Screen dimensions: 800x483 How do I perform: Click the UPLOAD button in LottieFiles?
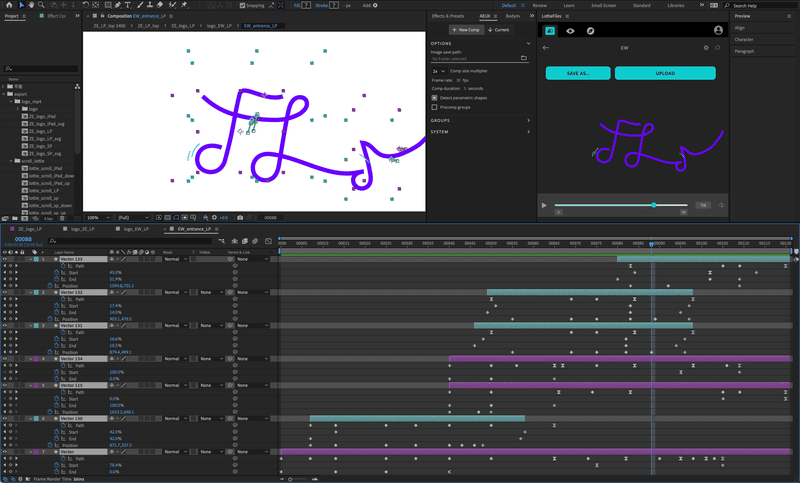(665, 73)
